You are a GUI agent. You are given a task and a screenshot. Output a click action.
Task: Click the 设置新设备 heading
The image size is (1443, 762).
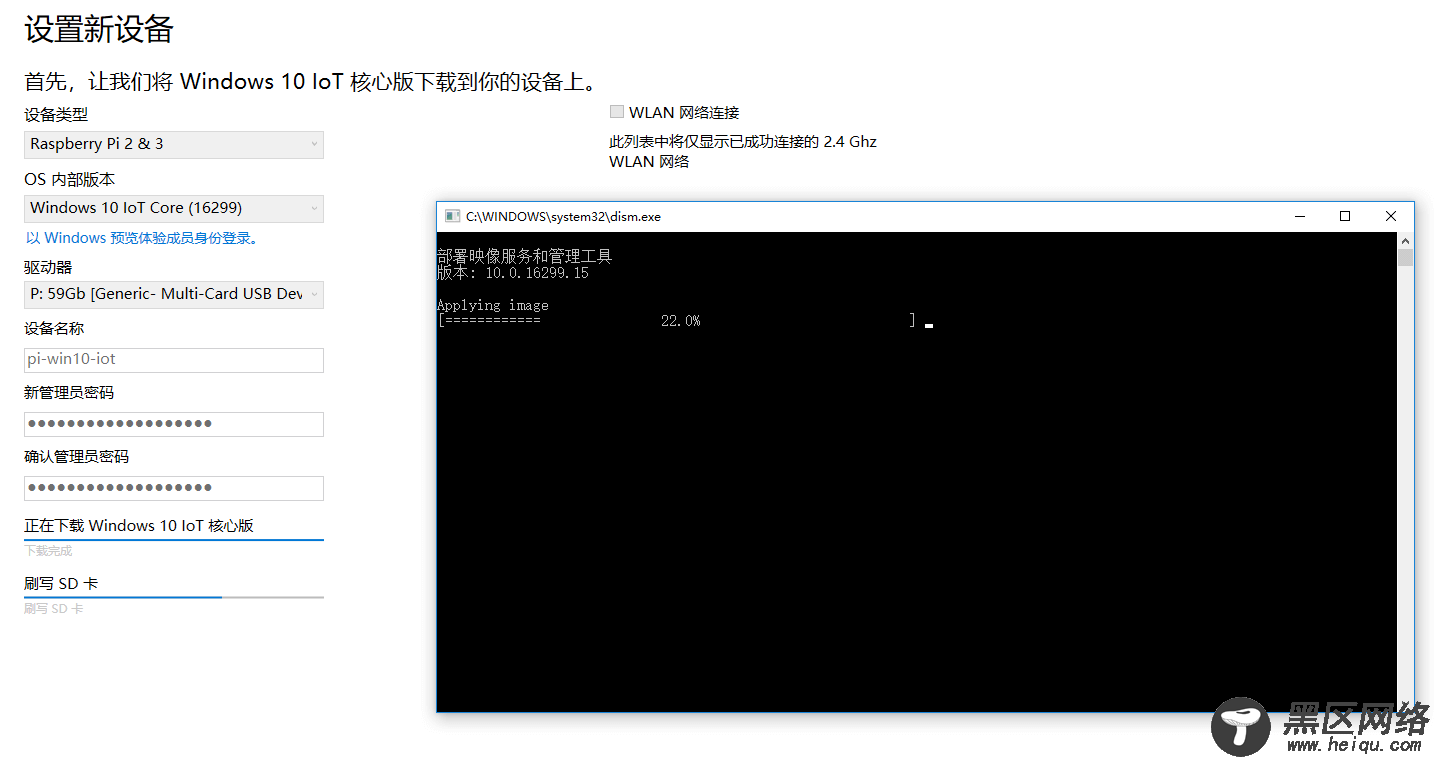[99, 29]
